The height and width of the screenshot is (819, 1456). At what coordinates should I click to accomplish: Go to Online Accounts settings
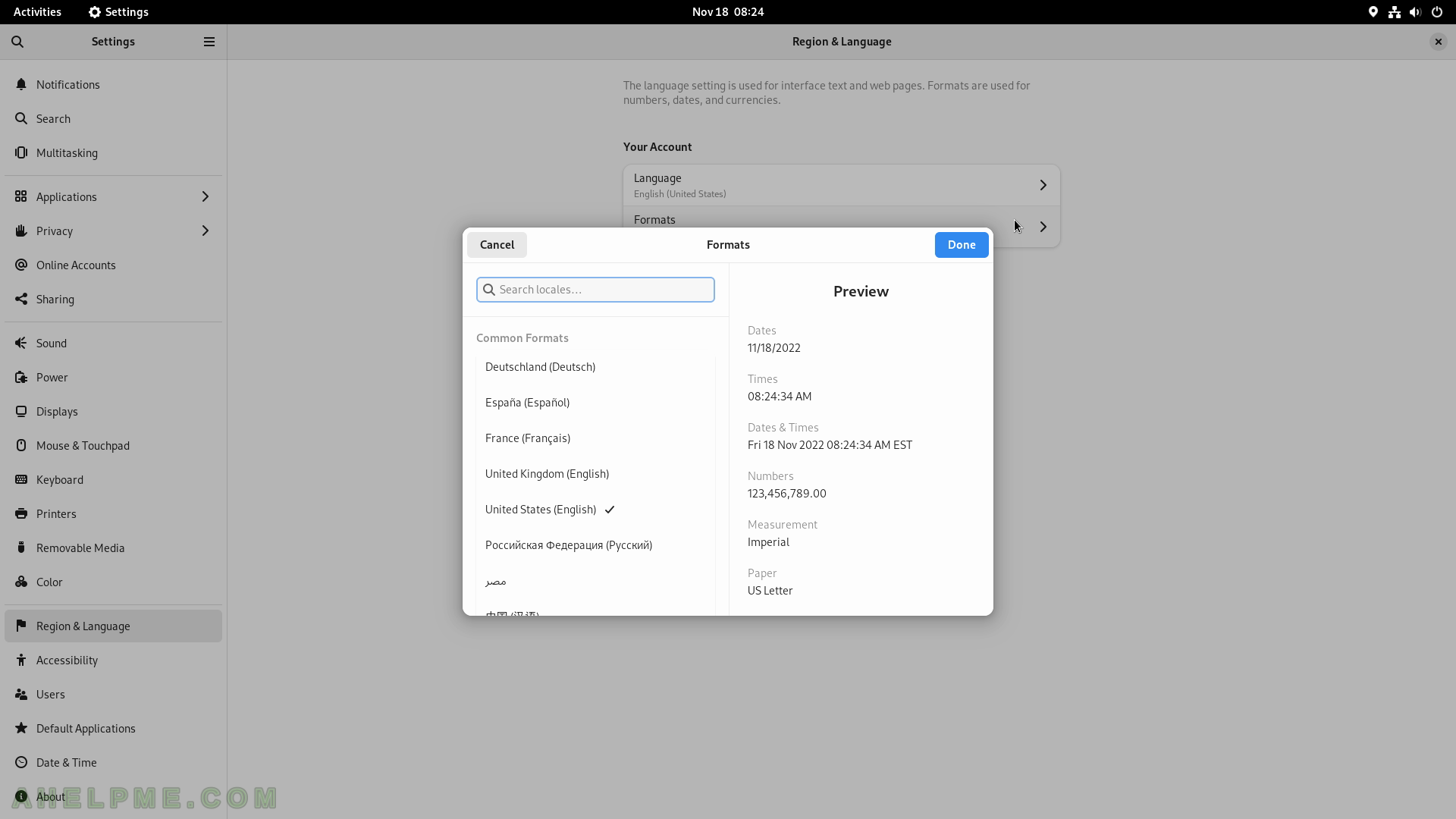113,265
